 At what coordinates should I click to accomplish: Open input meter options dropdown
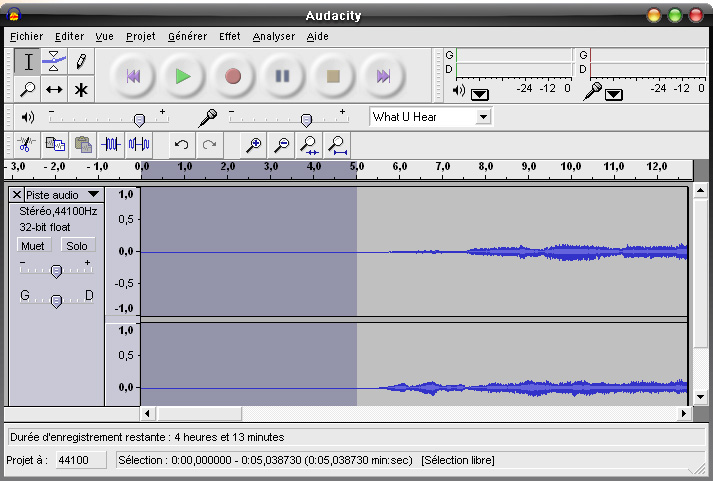(614, 95)
